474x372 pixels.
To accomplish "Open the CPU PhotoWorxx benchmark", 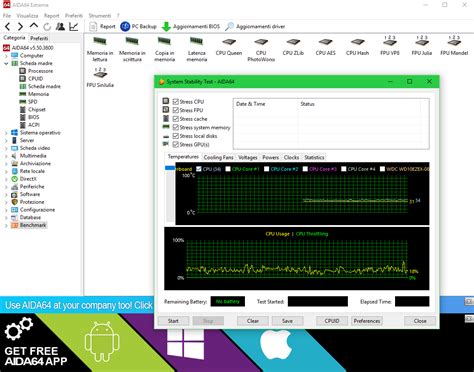I will [x=261, y=50].
